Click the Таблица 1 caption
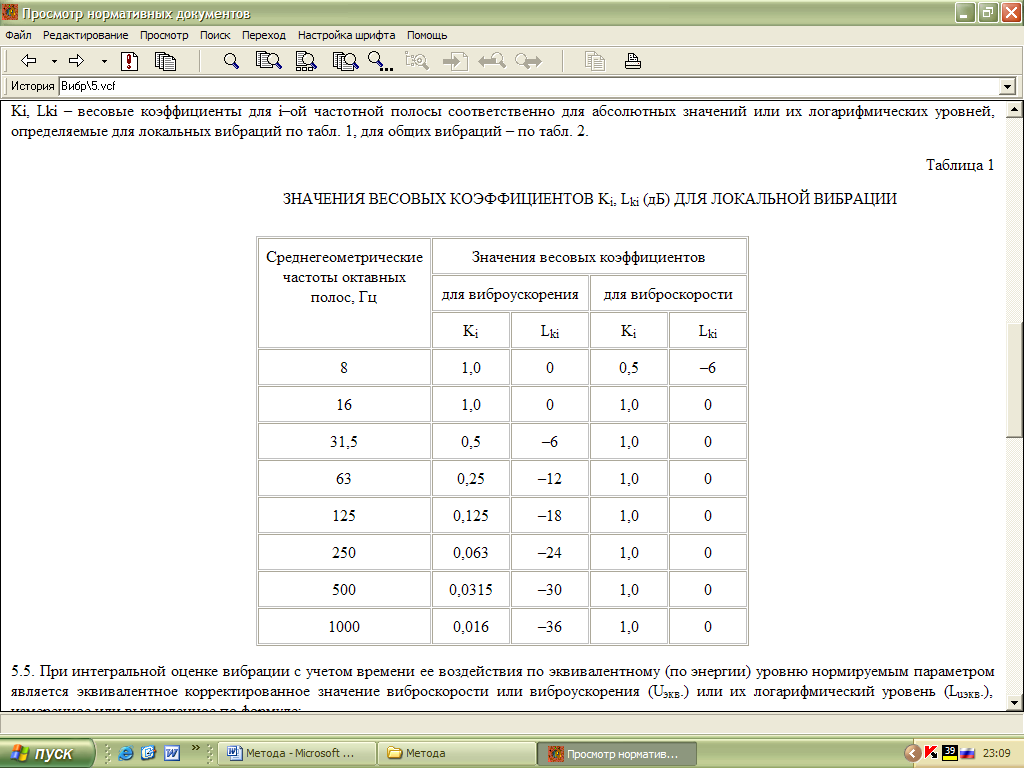This screenshot has height=768, width=1024. pos(959,165)
